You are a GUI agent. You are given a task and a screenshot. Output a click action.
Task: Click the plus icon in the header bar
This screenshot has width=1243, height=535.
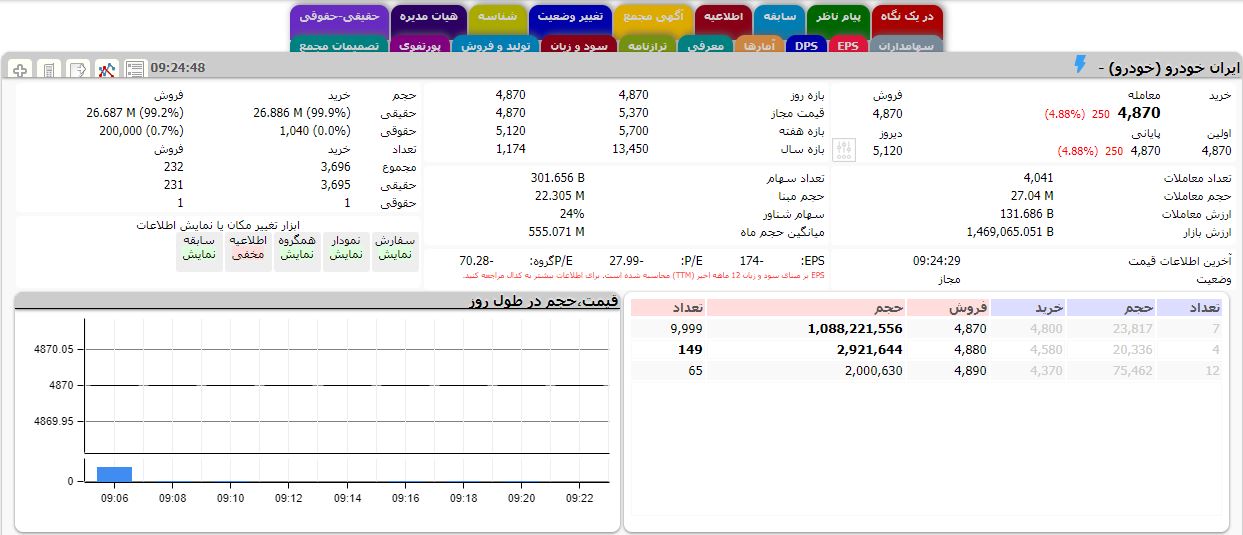tap(20, 69)
